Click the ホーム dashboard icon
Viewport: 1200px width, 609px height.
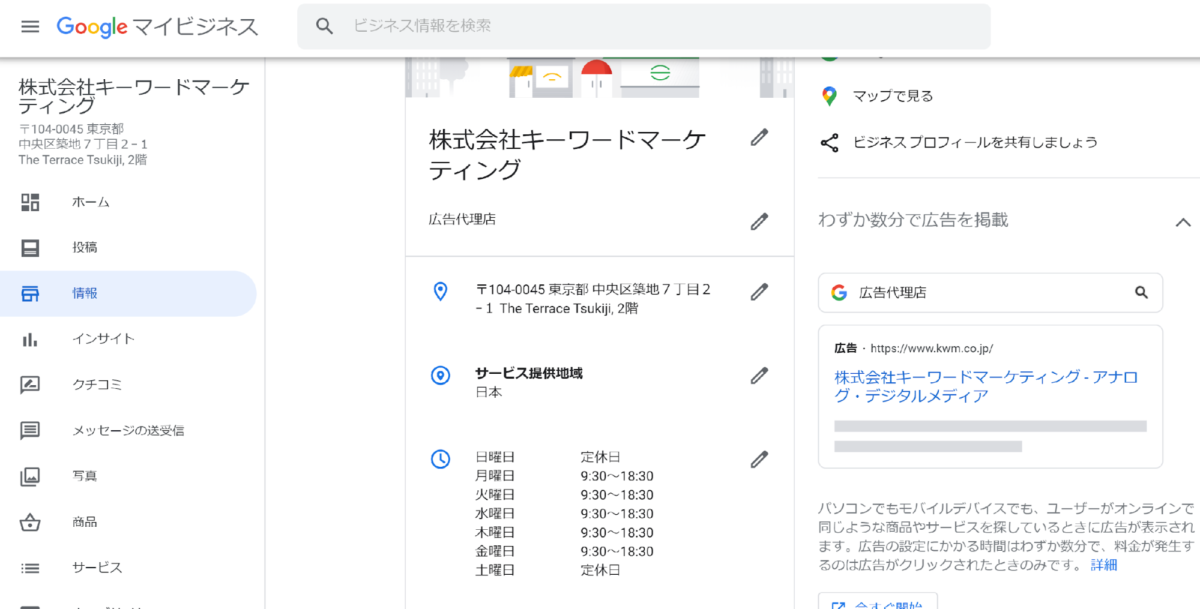point(30,202)
